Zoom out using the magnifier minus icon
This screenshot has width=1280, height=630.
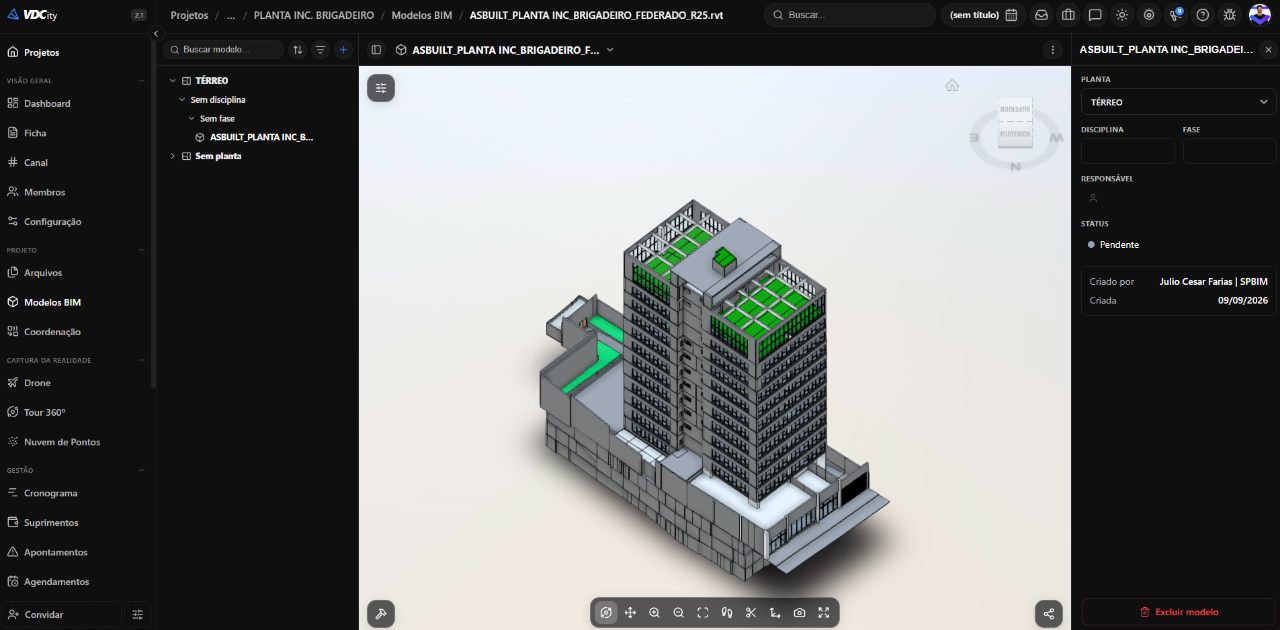pyautogui.click(x=678, y=613)
